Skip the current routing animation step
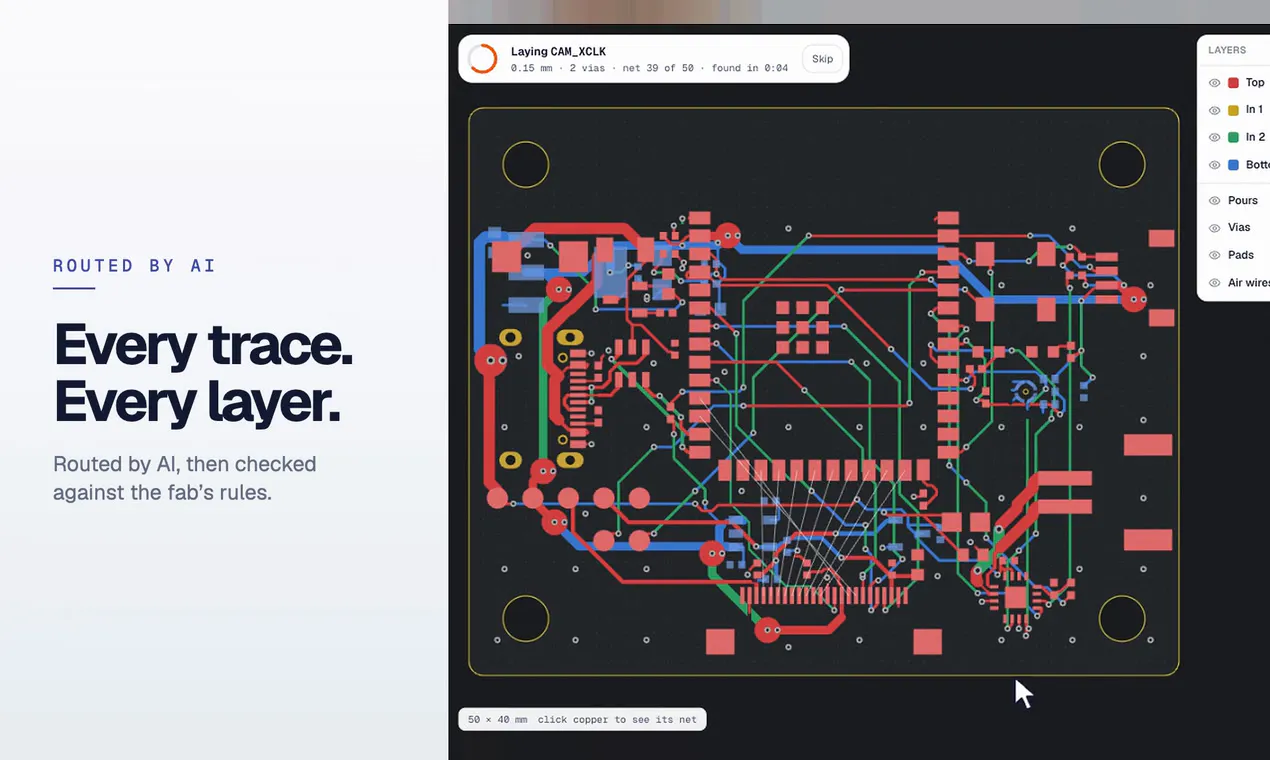The width and height of the screenshot is (1270, 760). pos(822,59)
